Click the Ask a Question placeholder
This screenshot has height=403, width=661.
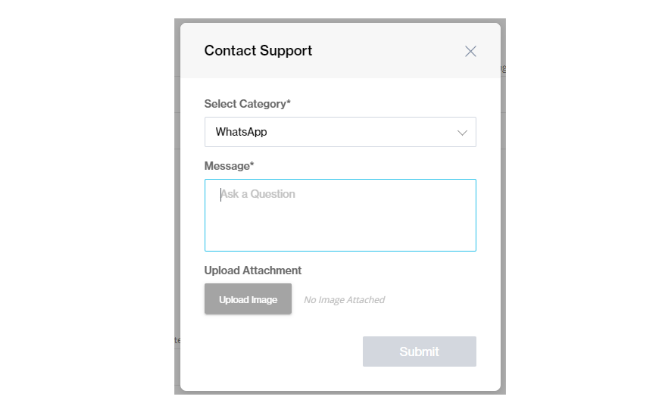(258, 194)
